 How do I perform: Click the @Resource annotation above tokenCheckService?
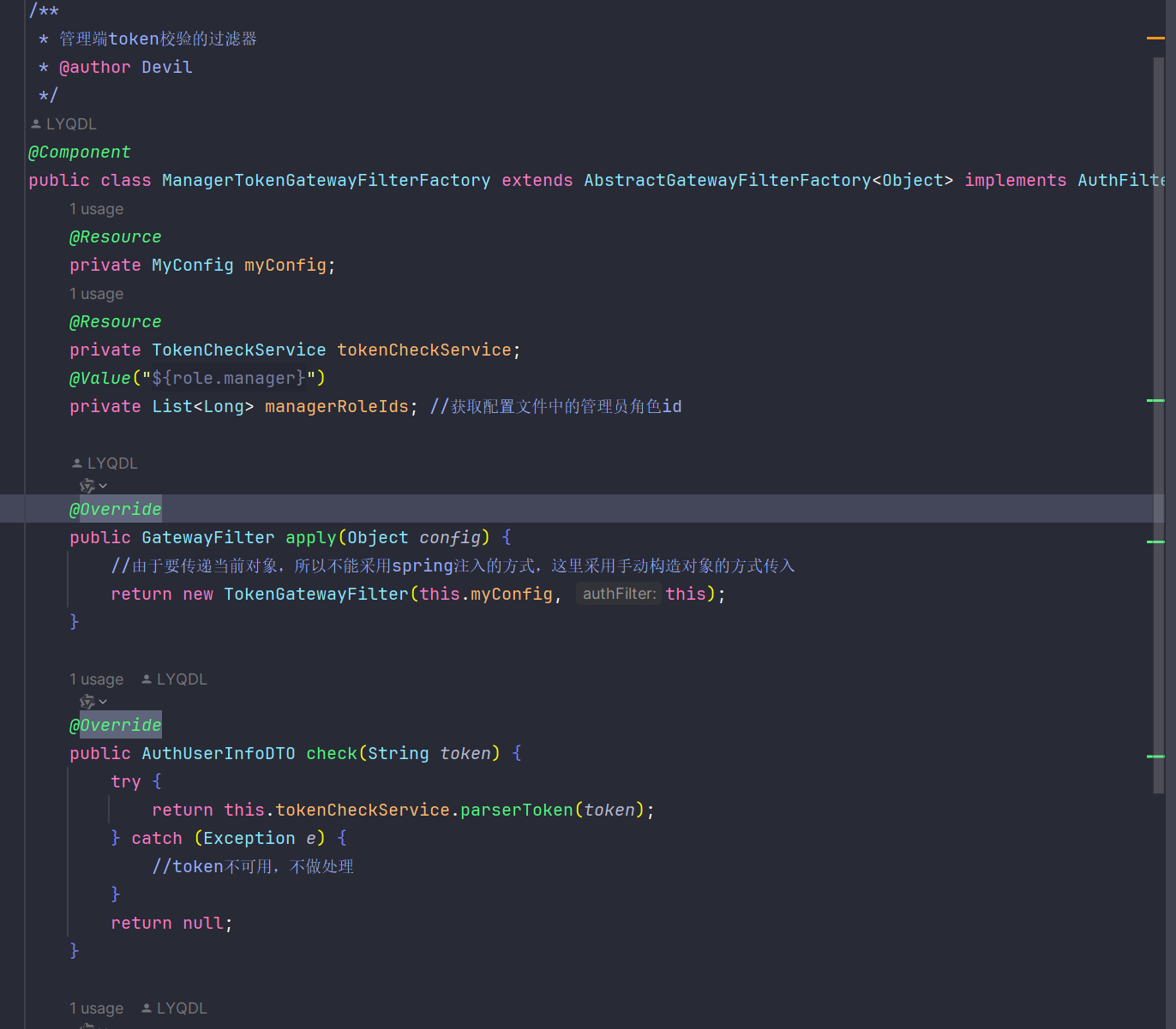point(116,322)
